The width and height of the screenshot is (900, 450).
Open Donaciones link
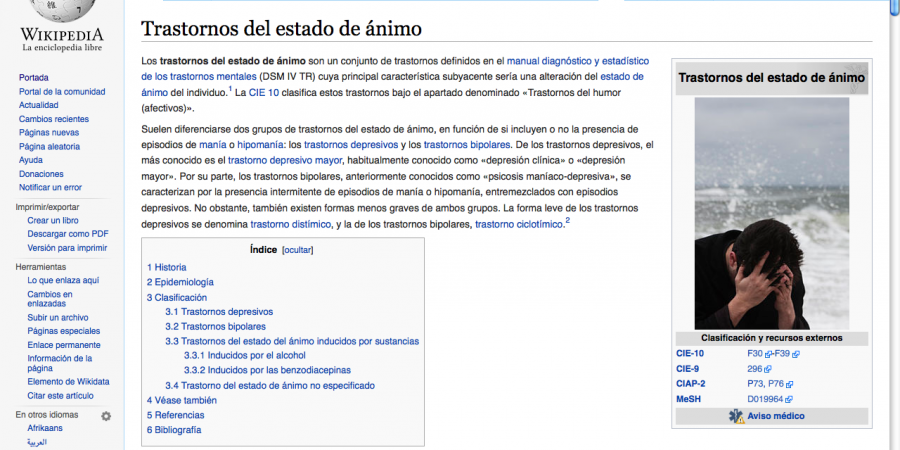click(x=41, y=174)
